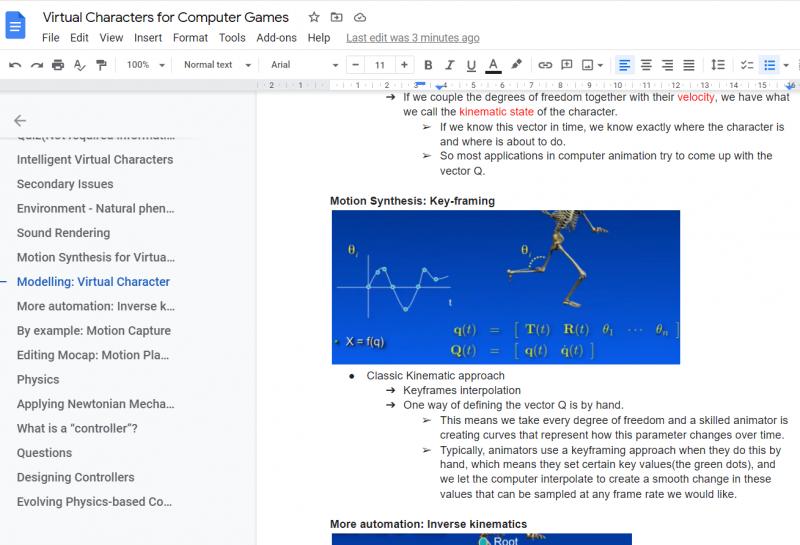800x545 pixels.
Task: Toggle Italic formatting
Action: click(x=449, y=65)
